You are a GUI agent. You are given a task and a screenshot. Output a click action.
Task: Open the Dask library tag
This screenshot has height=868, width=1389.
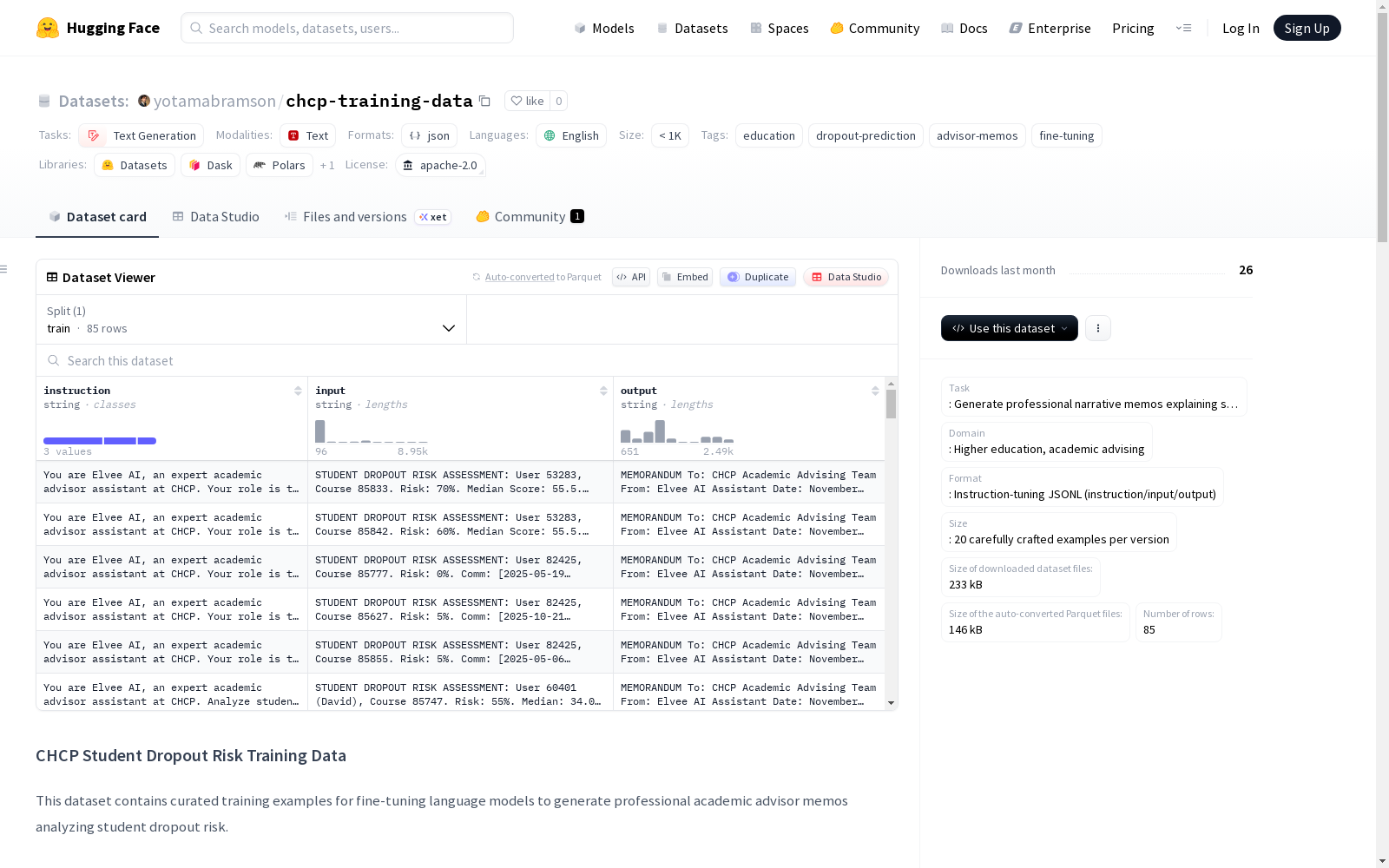[x=210, y=165]
